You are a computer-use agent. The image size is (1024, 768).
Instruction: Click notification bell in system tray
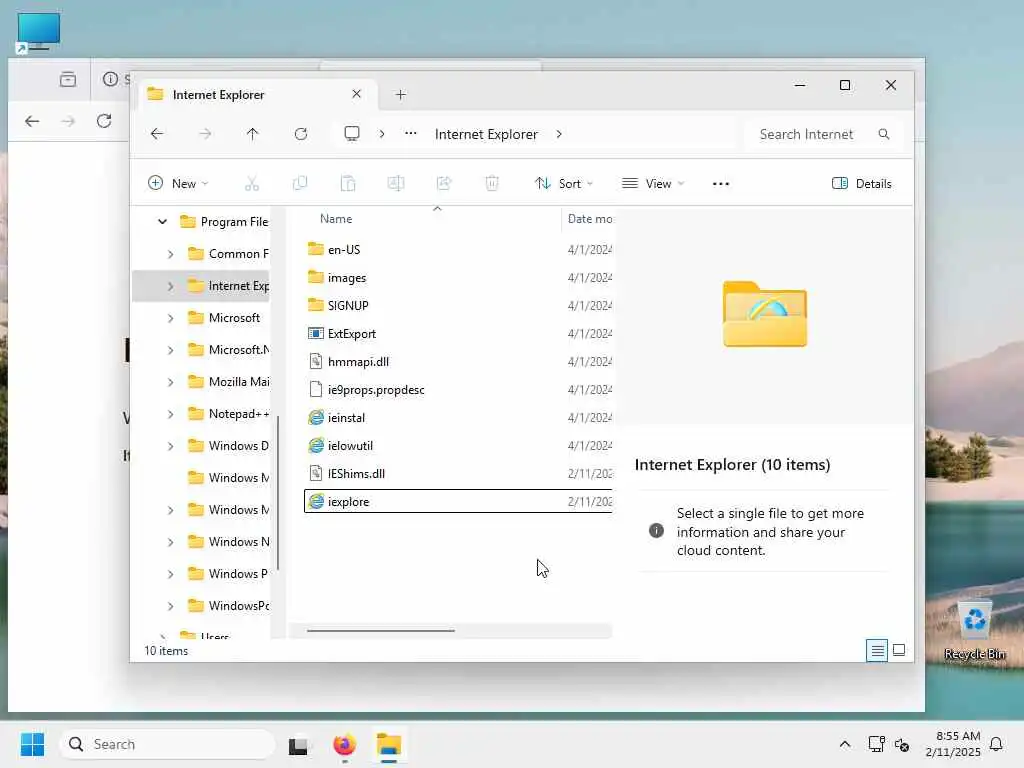click(x=996, y=744)
